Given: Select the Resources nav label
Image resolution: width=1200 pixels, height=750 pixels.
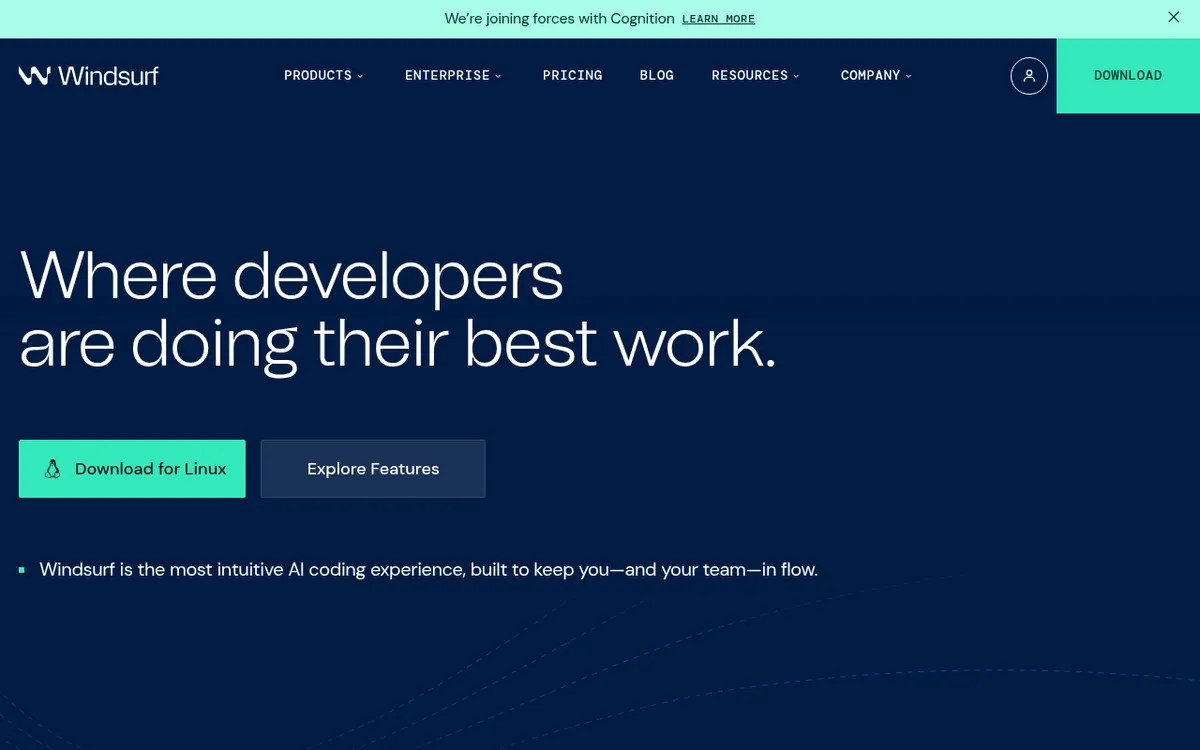Looking at the screenshot, I should tap(749, 76).
